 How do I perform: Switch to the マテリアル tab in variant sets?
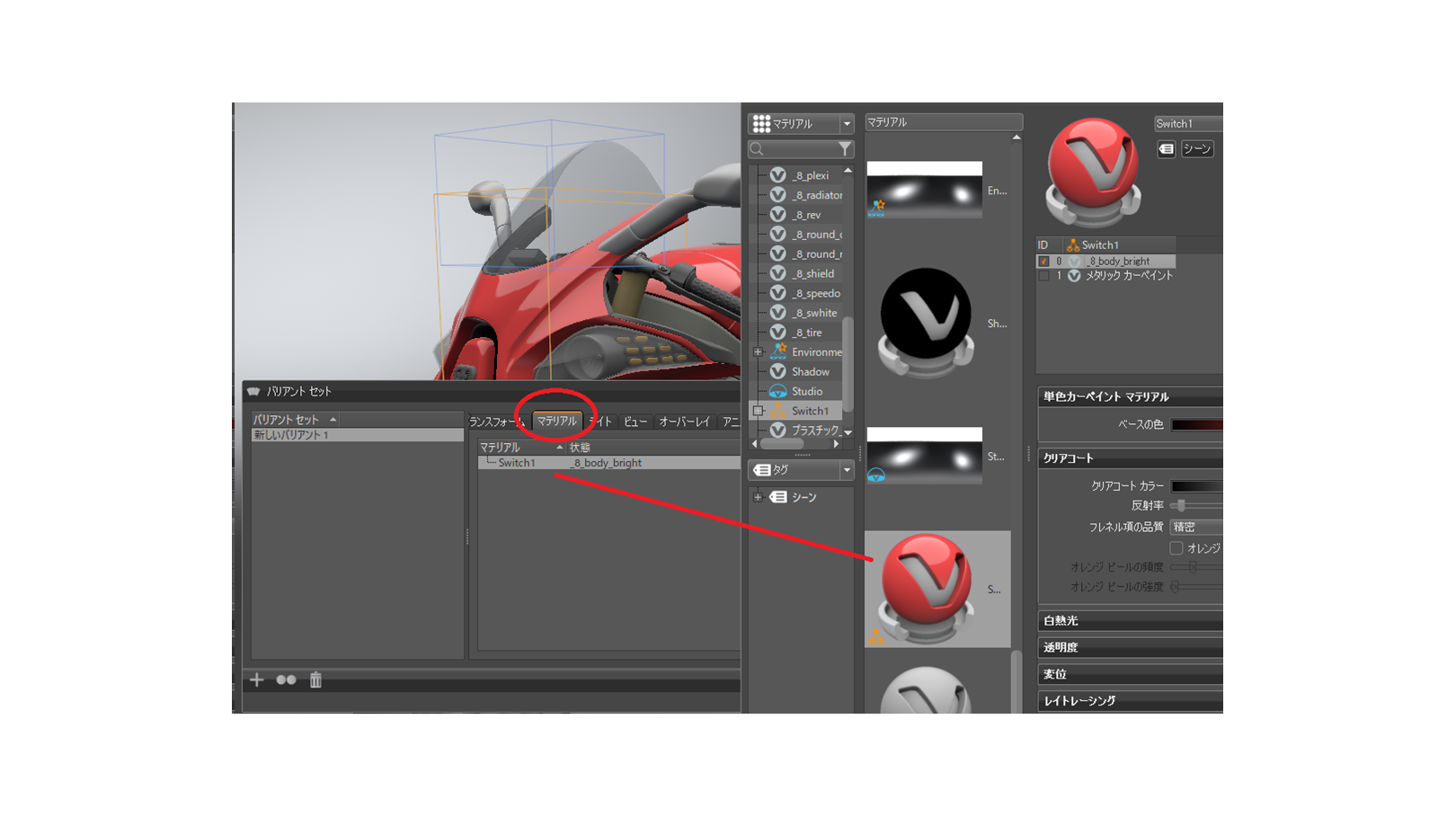click(556, 421)
